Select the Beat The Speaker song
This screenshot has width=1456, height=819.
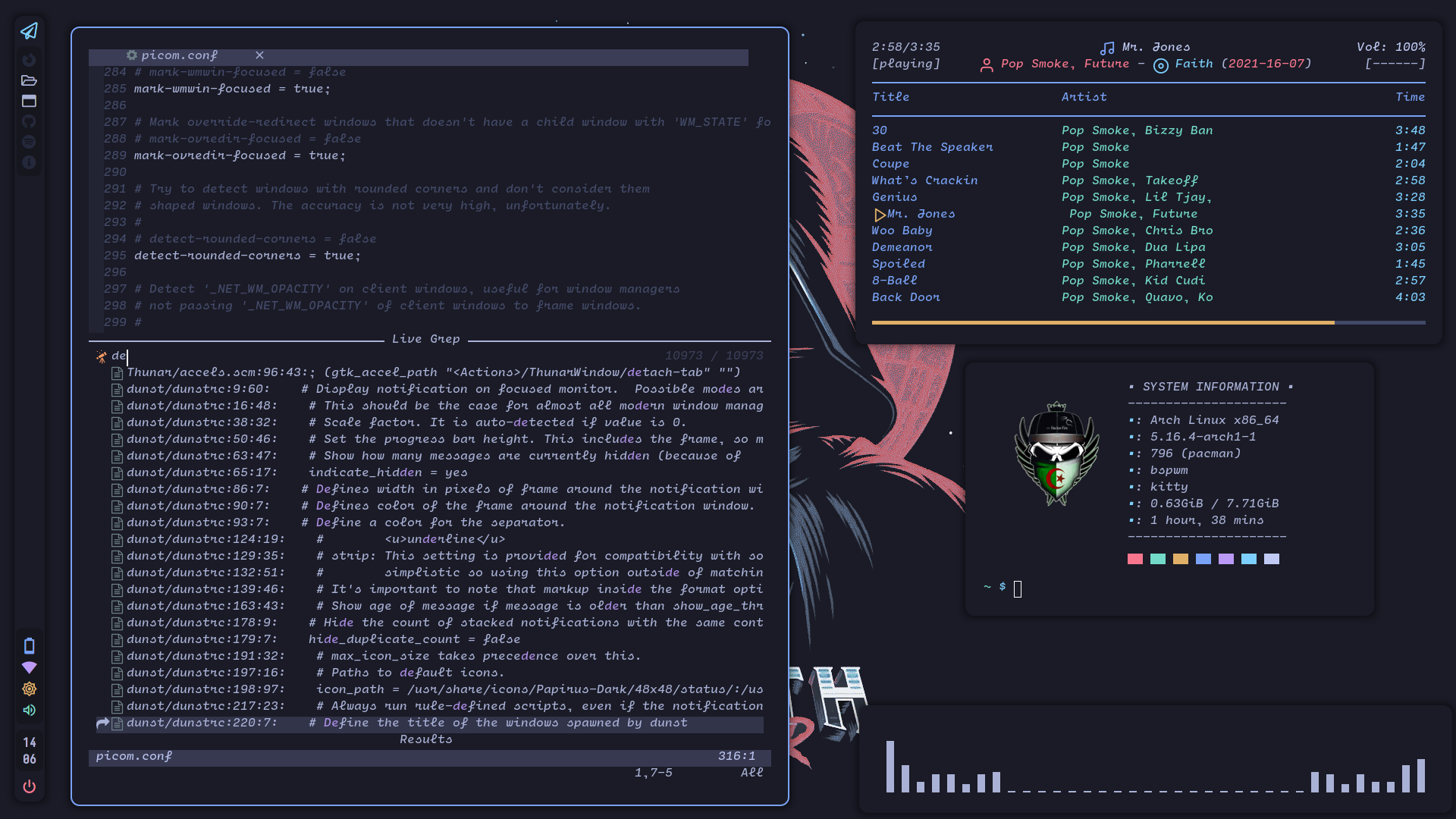pyautogui.click(x=932, y=147)
